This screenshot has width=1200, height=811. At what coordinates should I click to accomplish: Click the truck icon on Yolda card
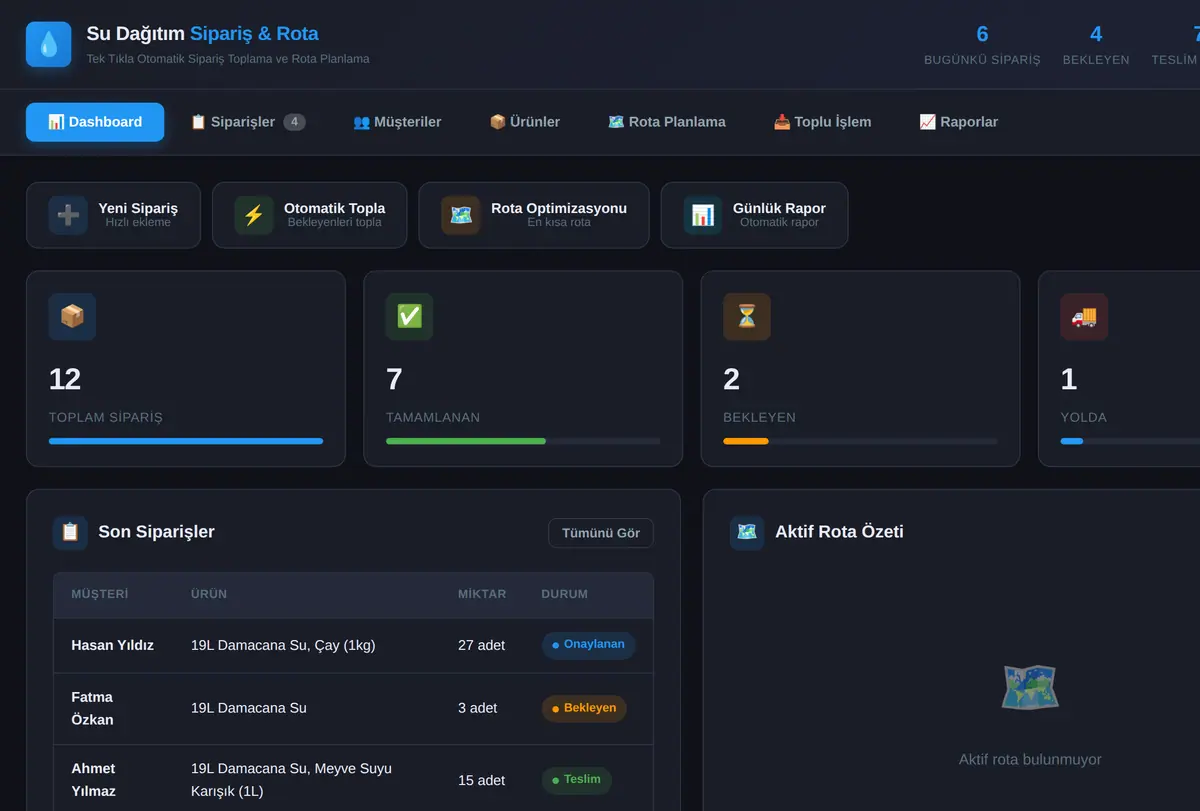point(1084,317)
